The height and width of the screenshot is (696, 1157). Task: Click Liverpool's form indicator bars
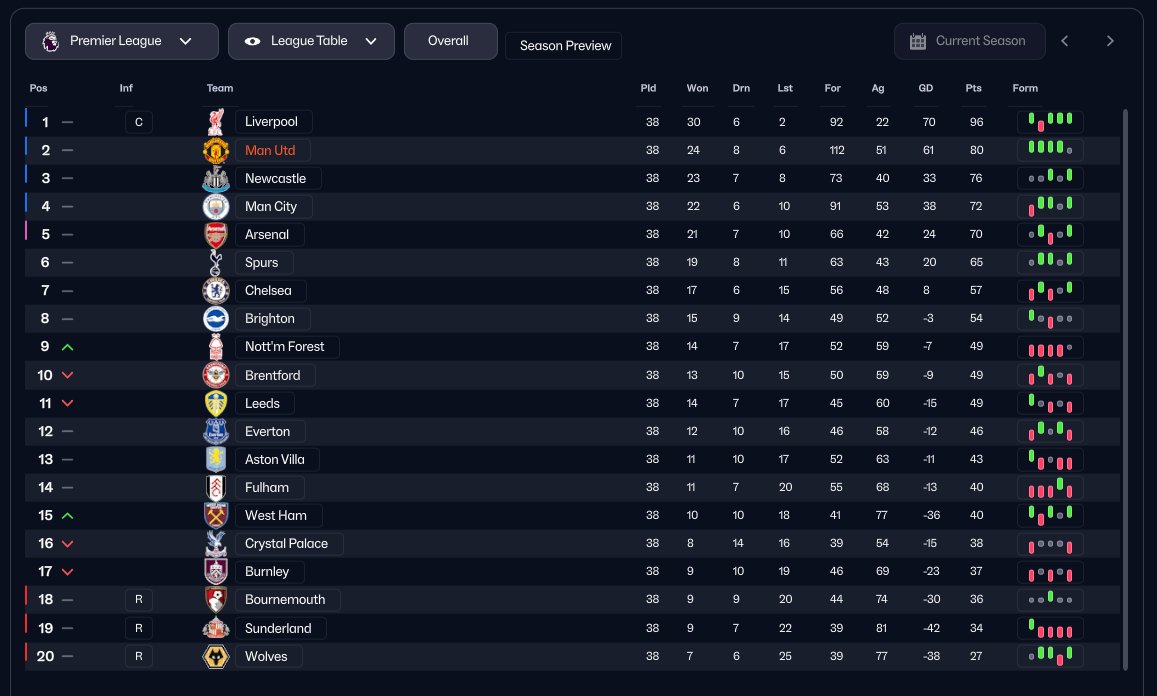tap(1050, 122)
